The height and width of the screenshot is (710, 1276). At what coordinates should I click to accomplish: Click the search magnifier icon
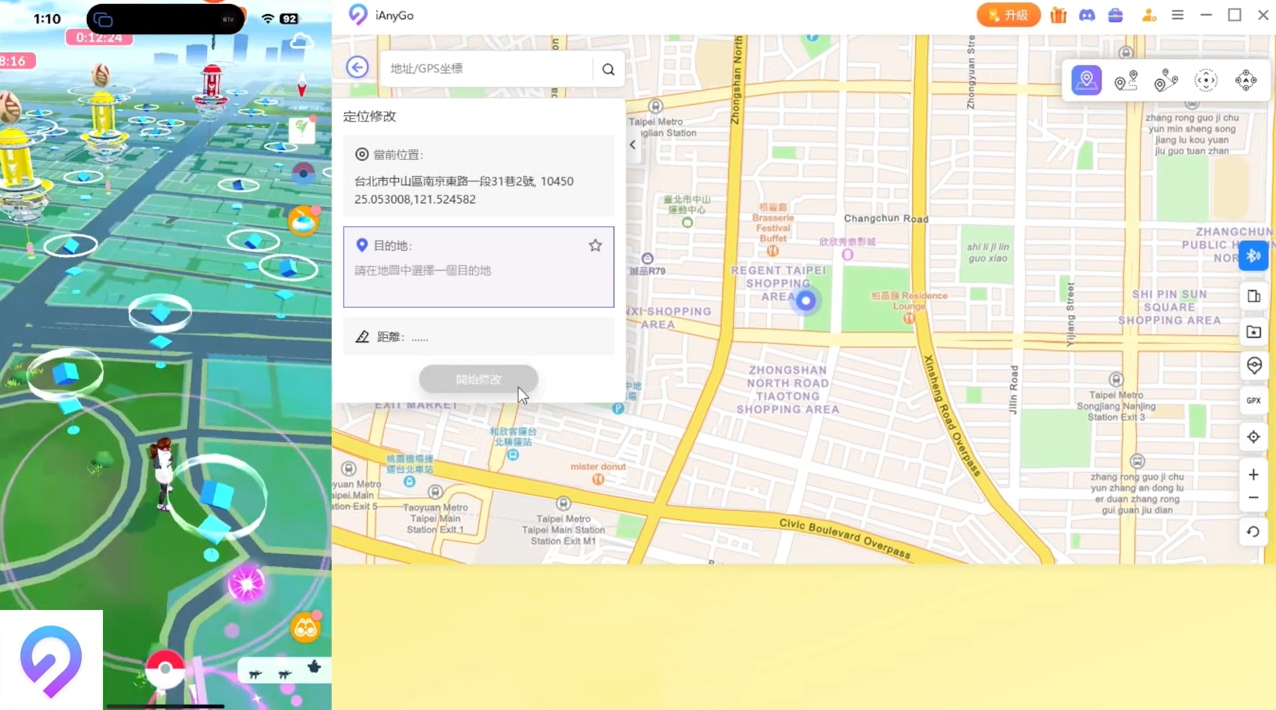pyautogui.click(x=608, y=69)
